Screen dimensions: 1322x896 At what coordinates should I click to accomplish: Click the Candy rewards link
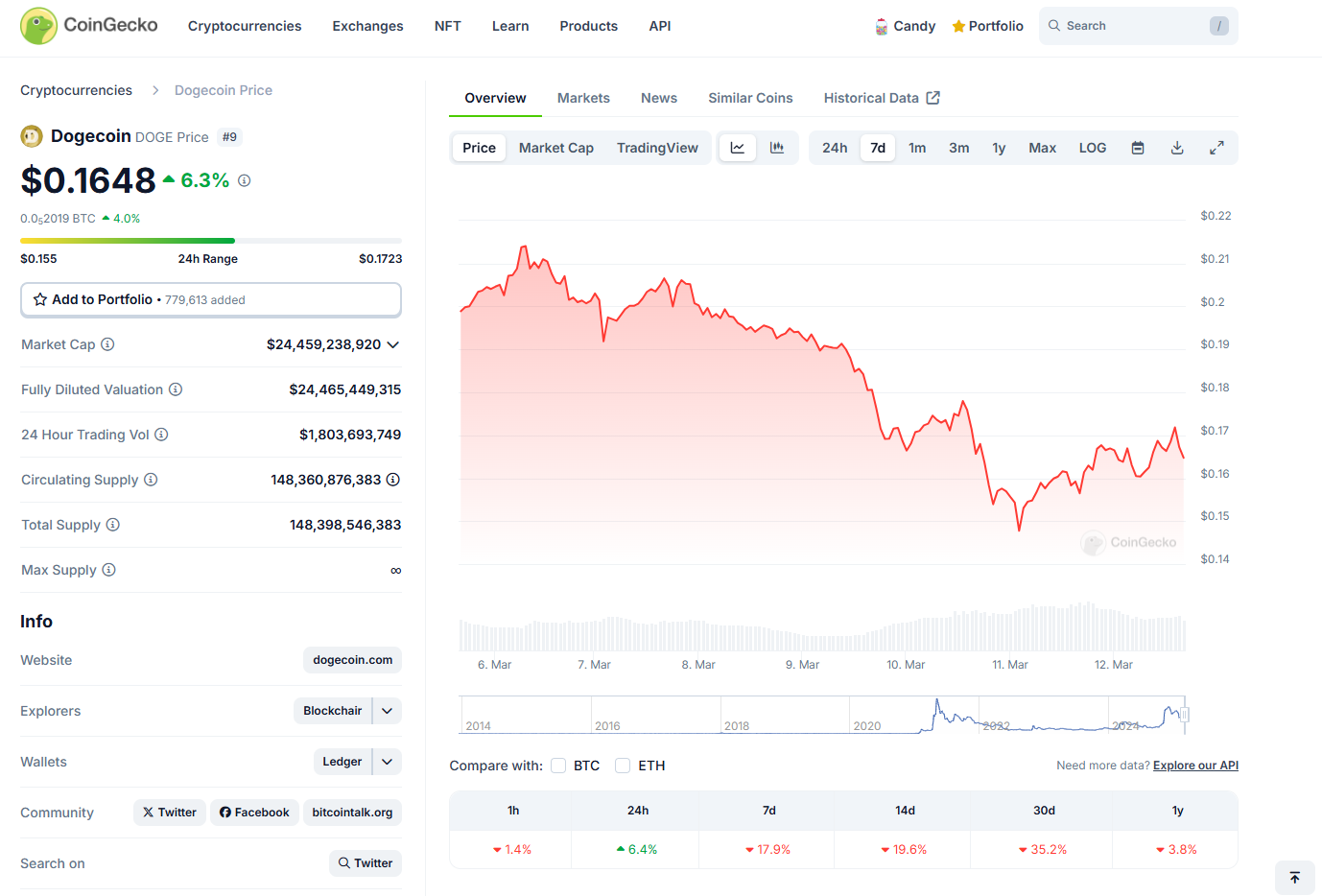[905, 26]
